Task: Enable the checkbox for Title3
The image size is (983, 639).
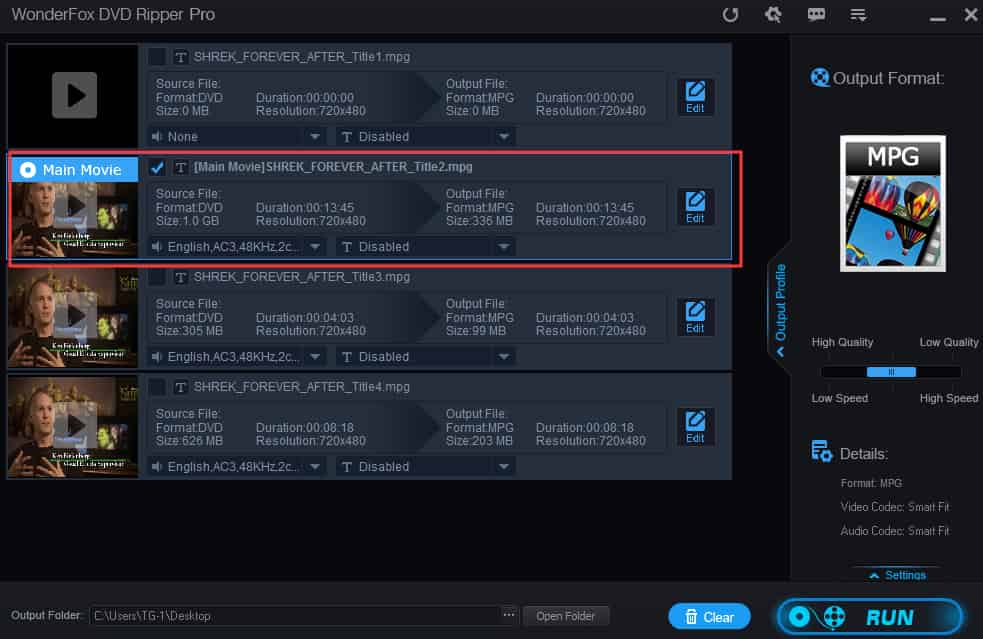Action: 157,277
